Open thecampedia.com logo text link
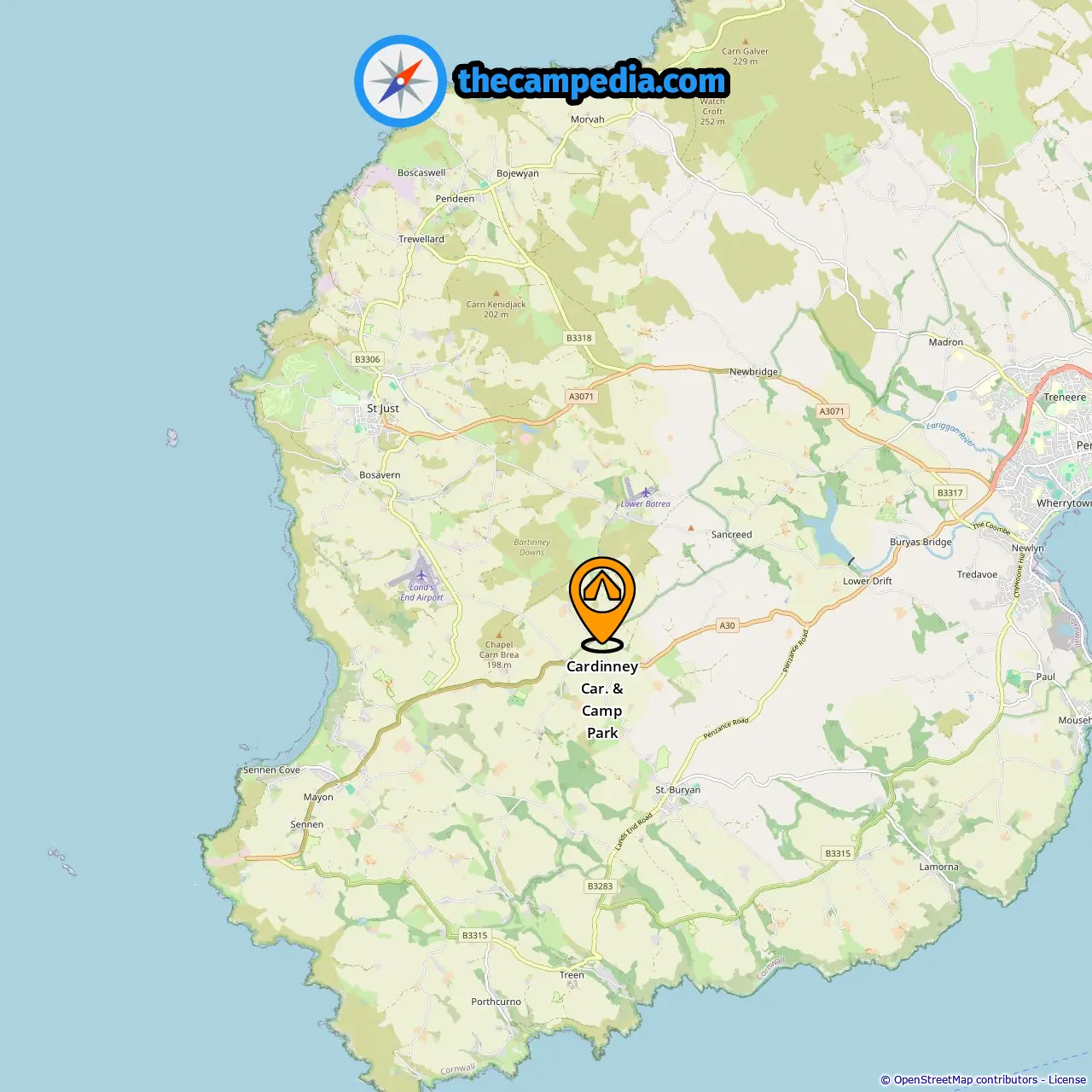This screenshot has width=1092, height=1092. [x=592, y=81]
